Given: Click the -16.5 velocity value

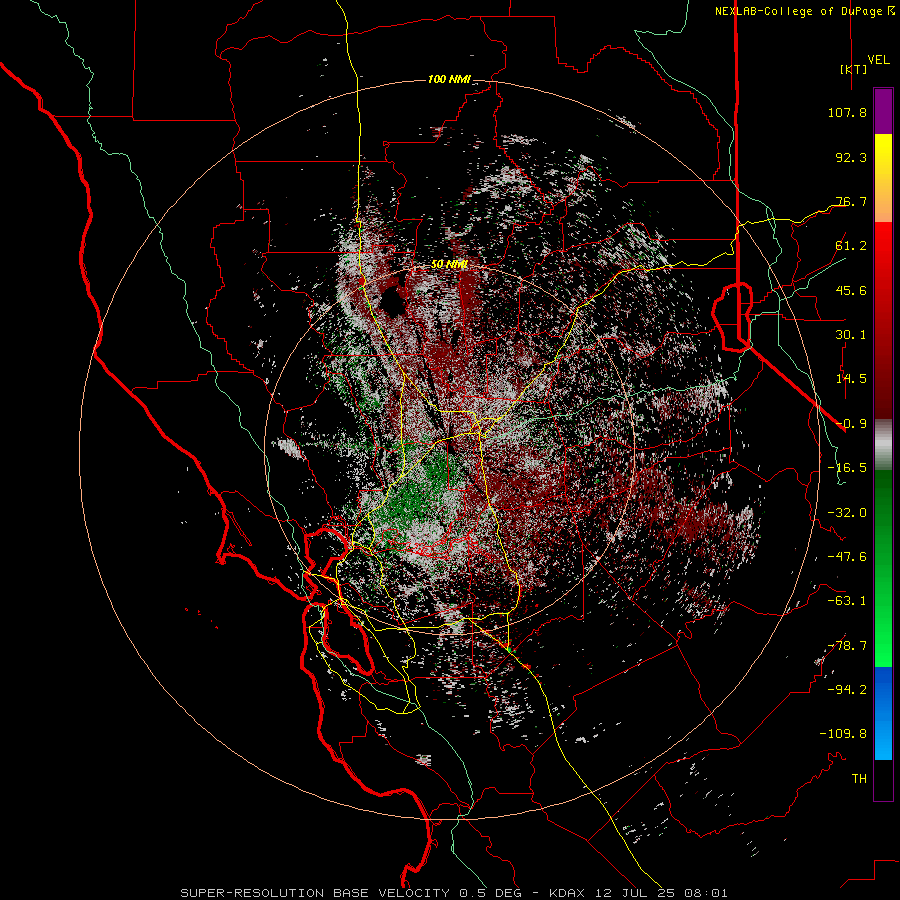Looking at the screenshot, I should [x=847, y=468].
